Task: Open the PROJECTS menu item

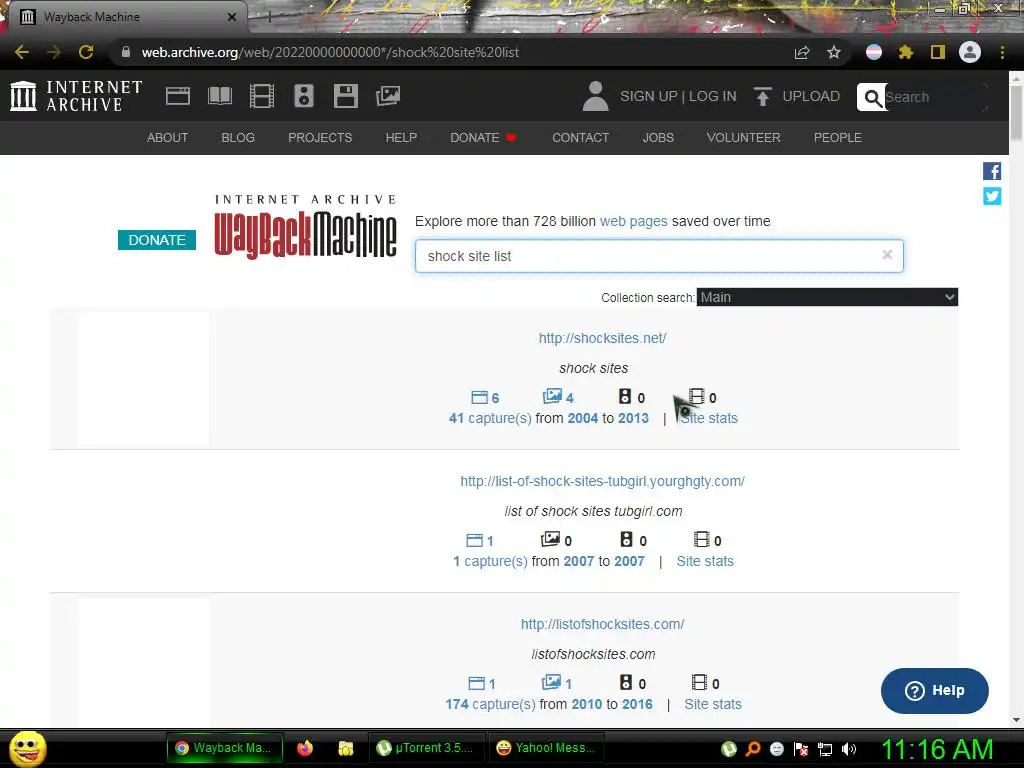Action: [x=320, y=138]
